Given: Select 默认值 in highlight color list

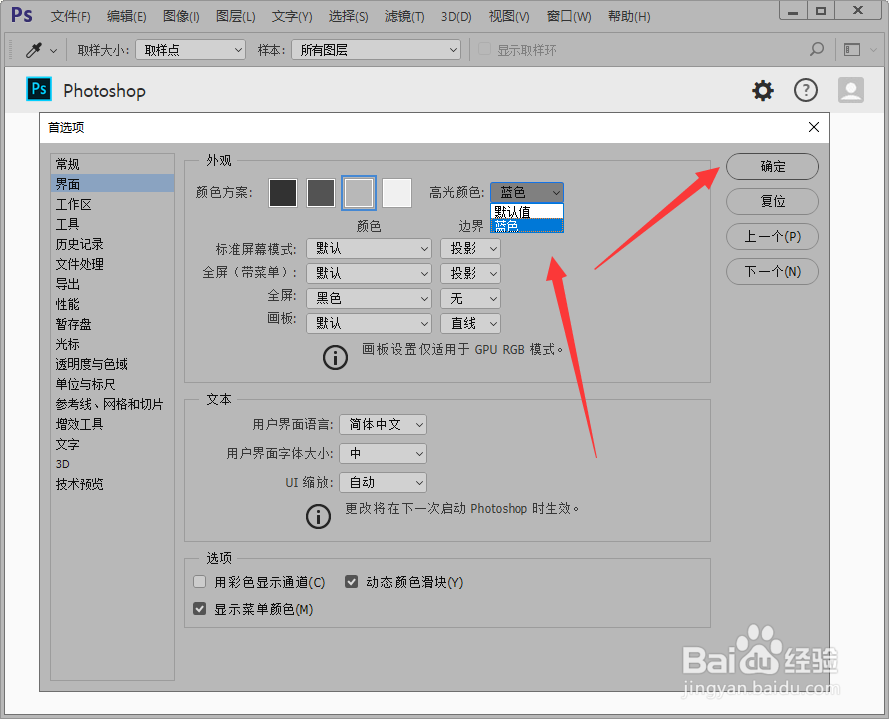Looking at the screenshot, I should [x=527, y=212].
